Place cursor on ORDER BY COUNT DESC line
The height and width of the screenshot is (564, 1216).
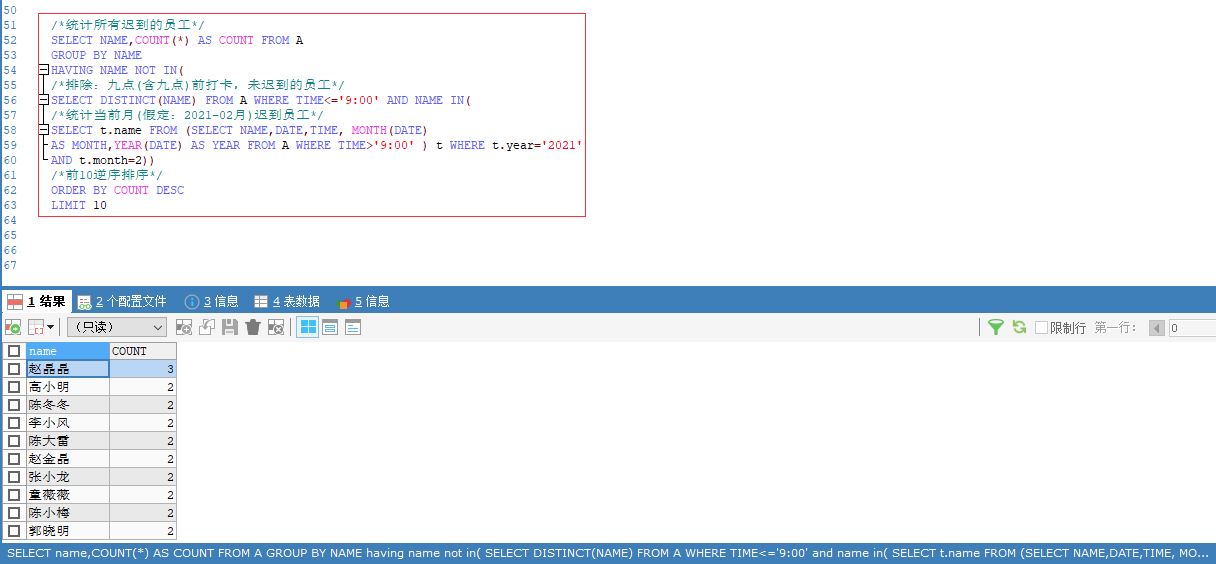[118, 190]
